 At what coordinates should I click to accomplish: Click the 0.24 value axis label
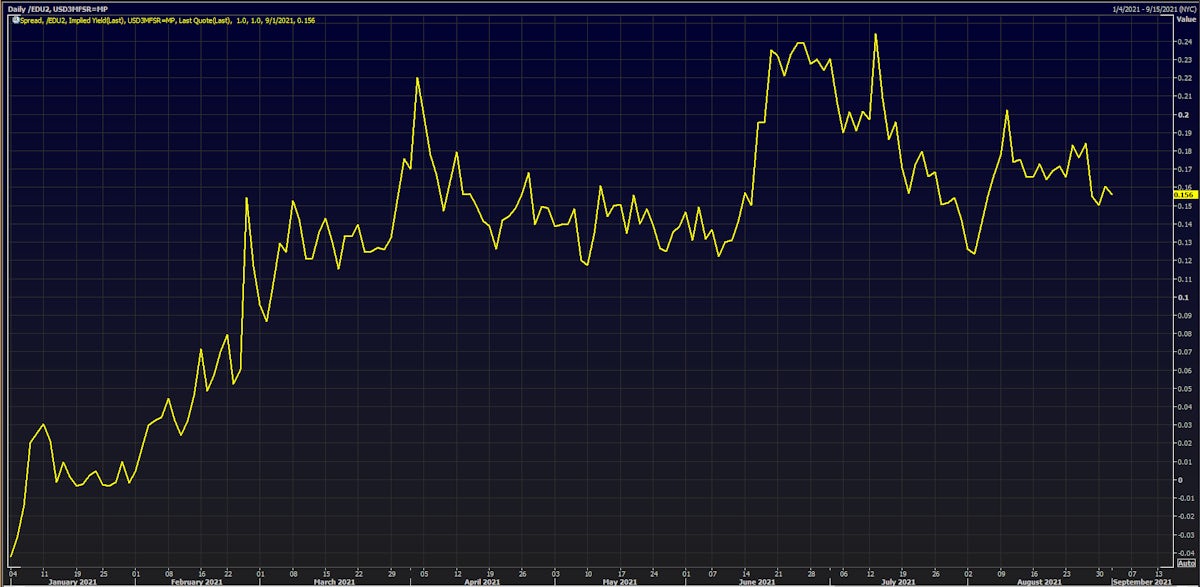click(x=1186, y=41)
